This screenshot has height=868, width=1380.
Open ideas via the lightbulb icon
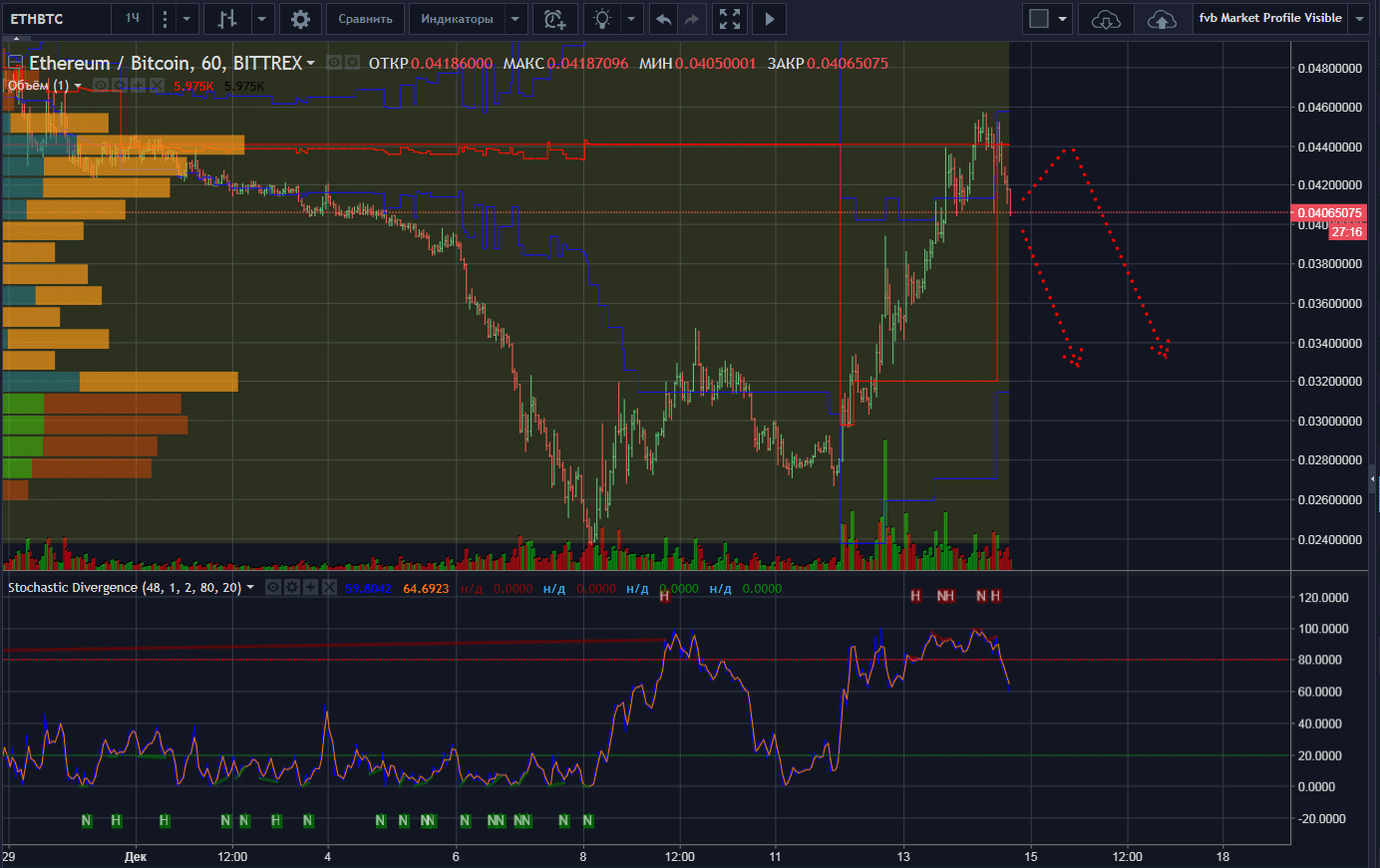pyautogui.click(x=602, y=19)
